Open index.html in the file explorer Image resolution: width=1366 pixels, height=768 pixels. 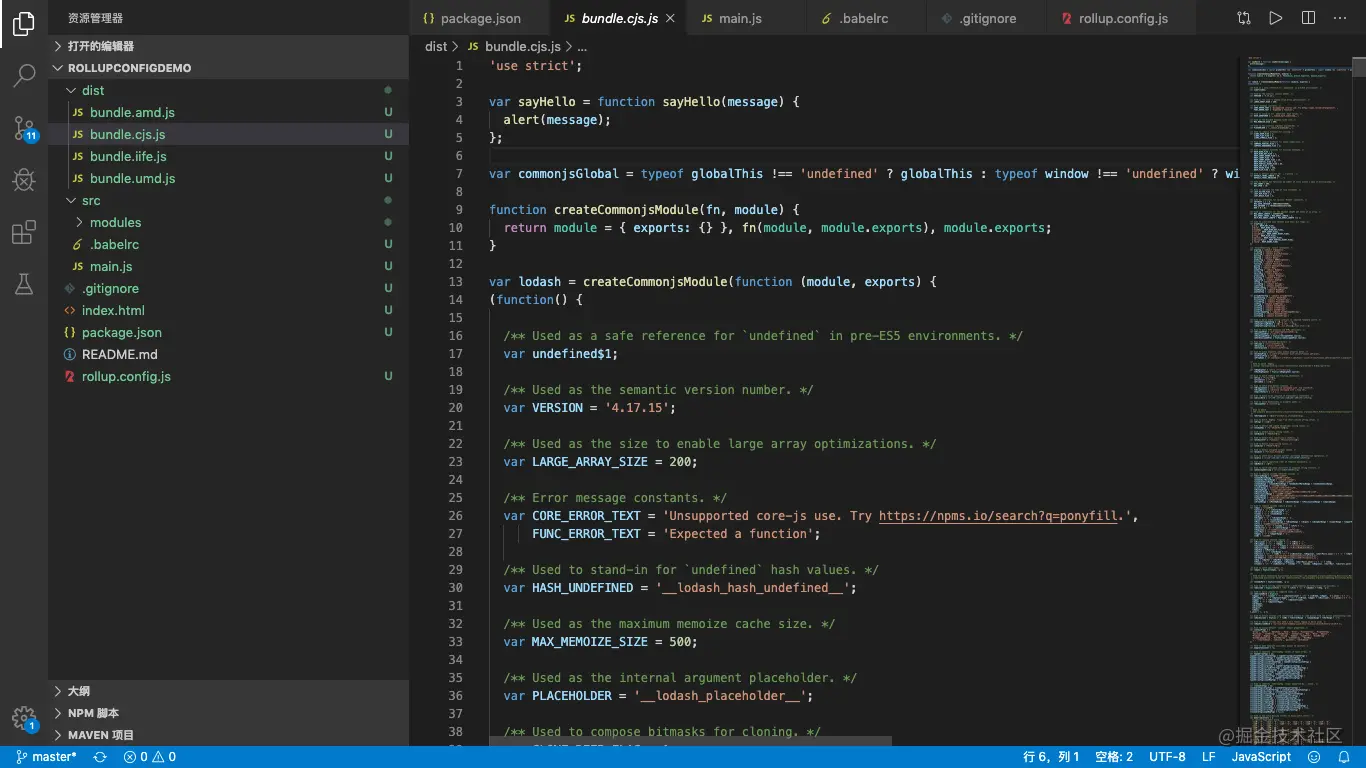pos(113,310)
